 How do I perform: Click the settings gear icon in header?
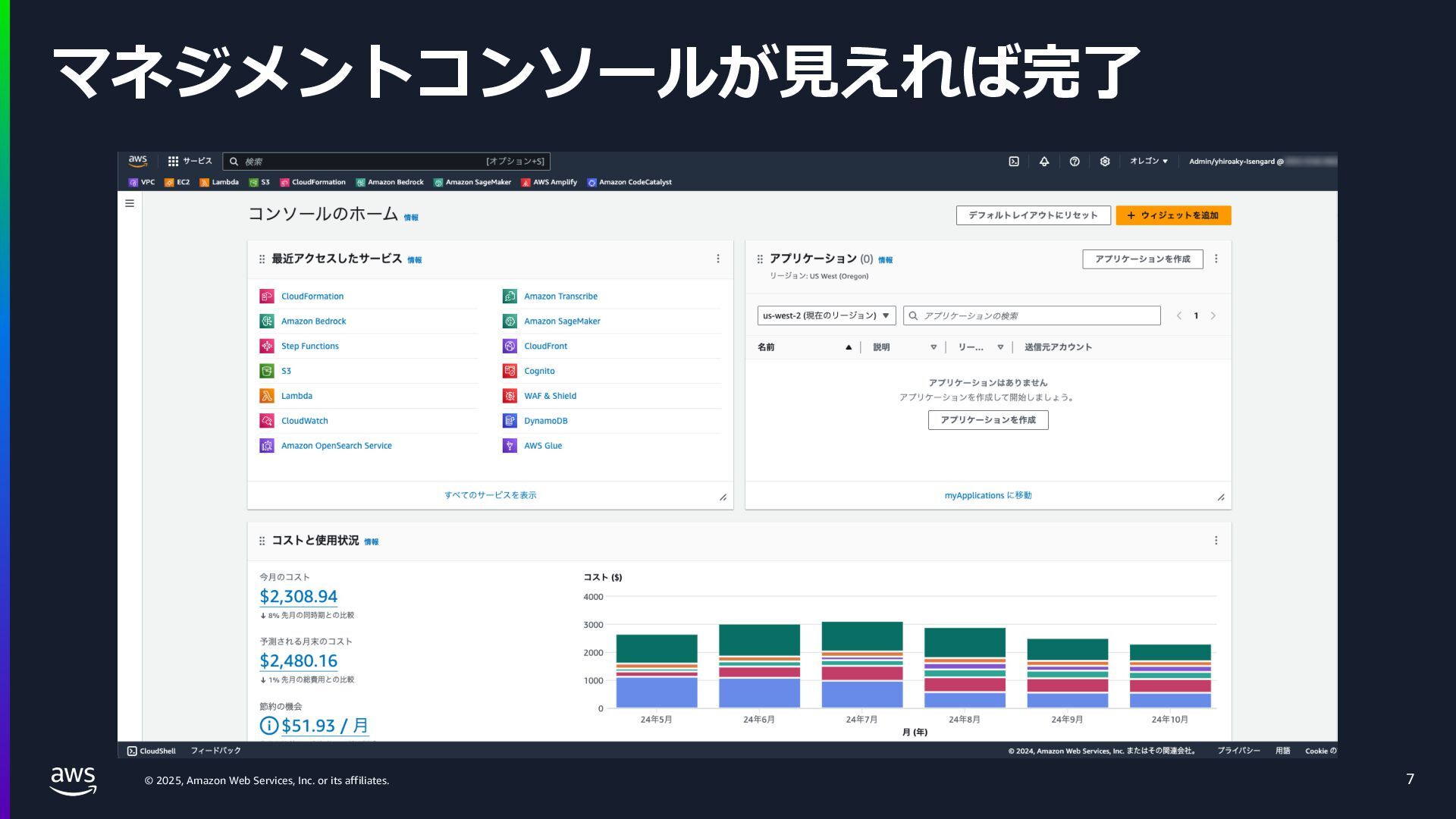click(1105, 162)
